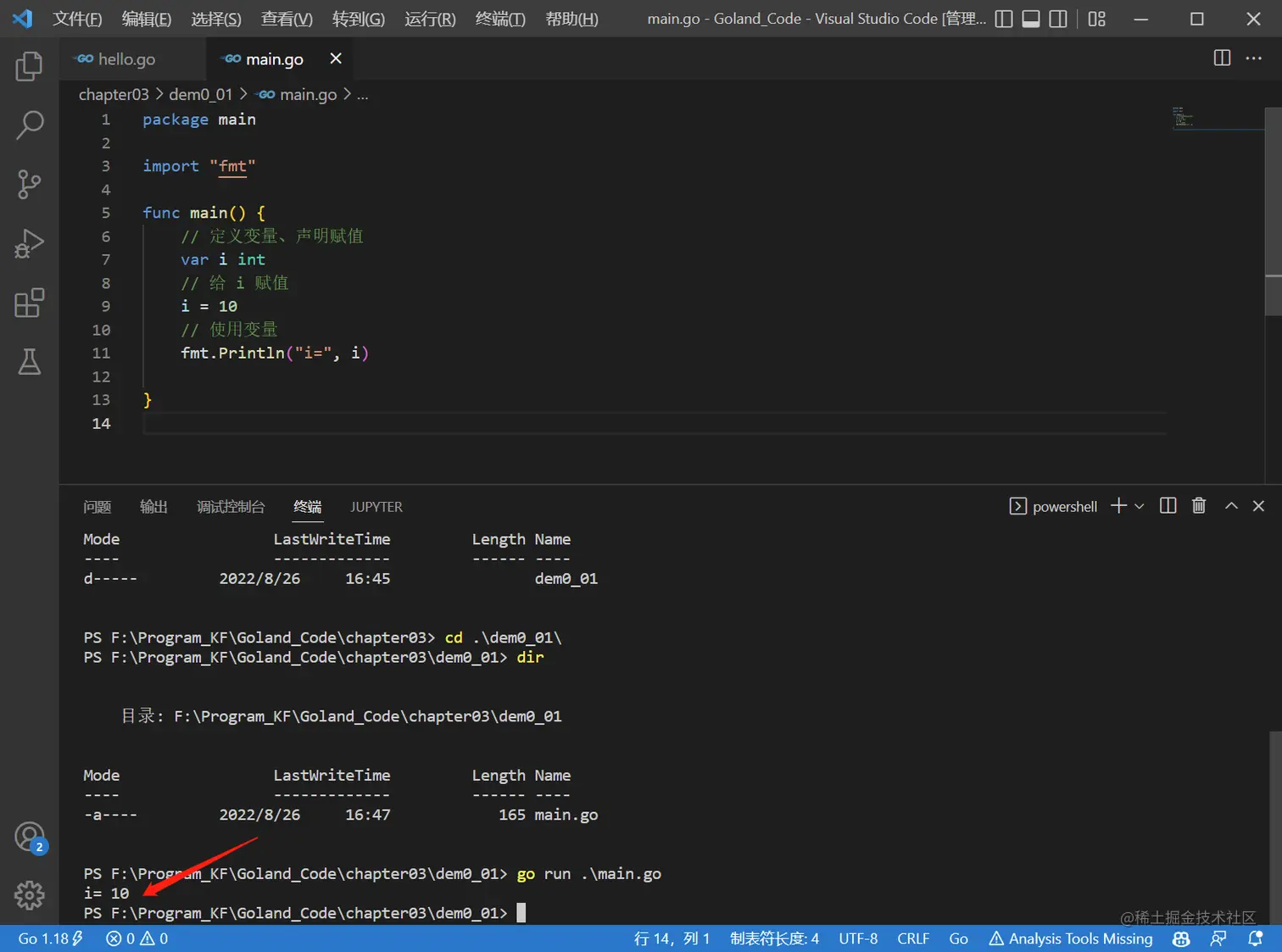
Task: Open notifications bell in status bar
Action: [1256, 938]
